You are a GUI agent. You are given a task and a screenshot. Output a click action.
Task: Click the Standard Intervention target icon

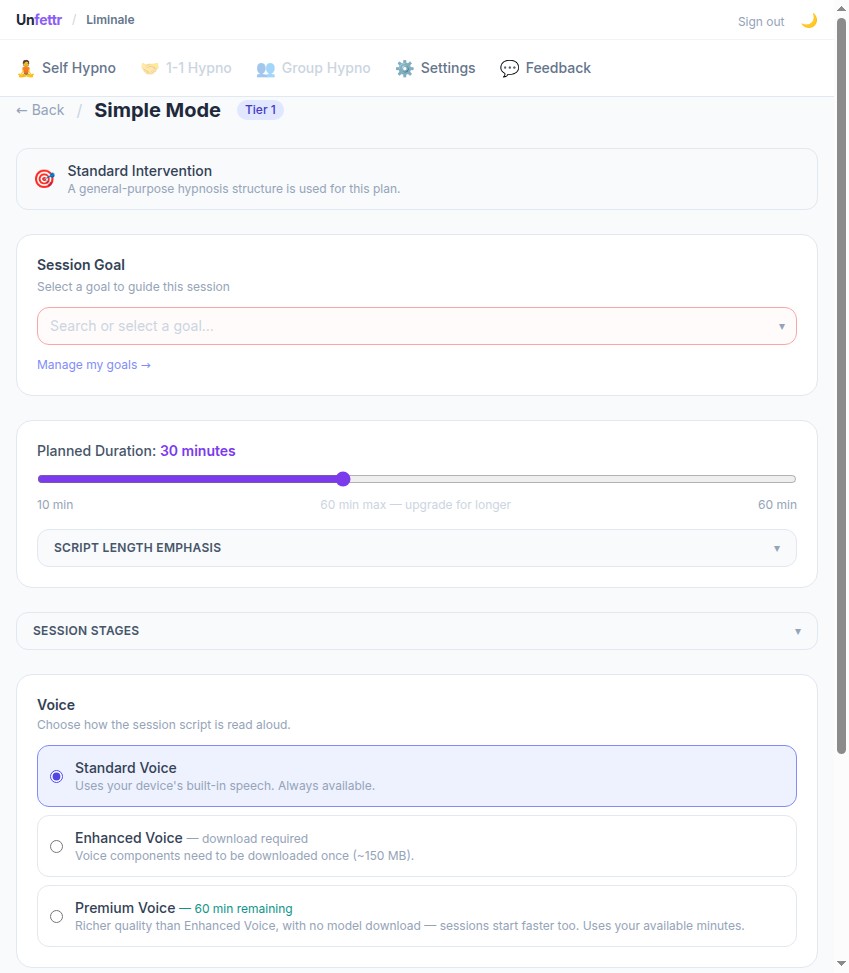pyautogui.click(x=45, y=179)
